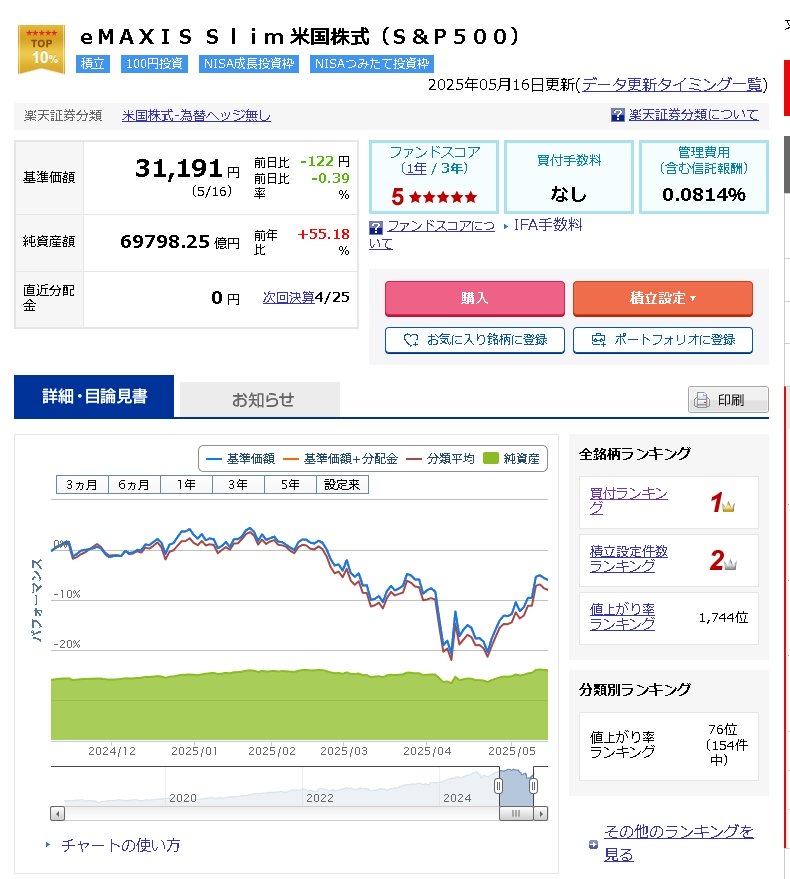Select the 3ヵ月 chart range
This screenshot has width=790, height=879.
coord(82,484)
